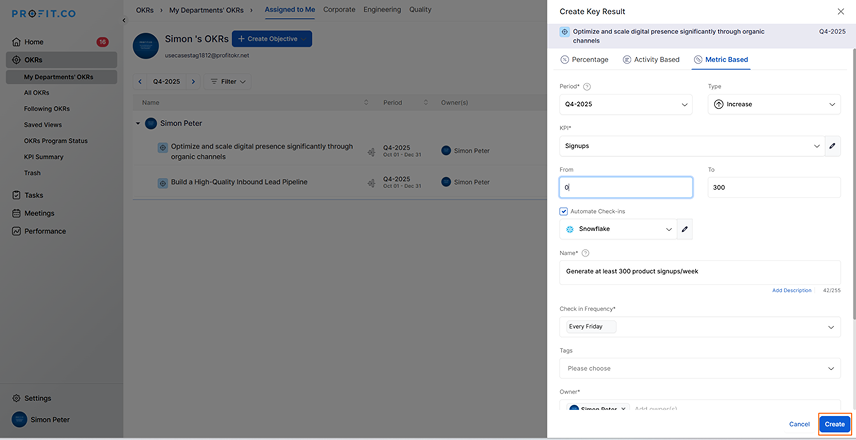Uncheck Automate Check-ins checkbox

click(563, 211)
